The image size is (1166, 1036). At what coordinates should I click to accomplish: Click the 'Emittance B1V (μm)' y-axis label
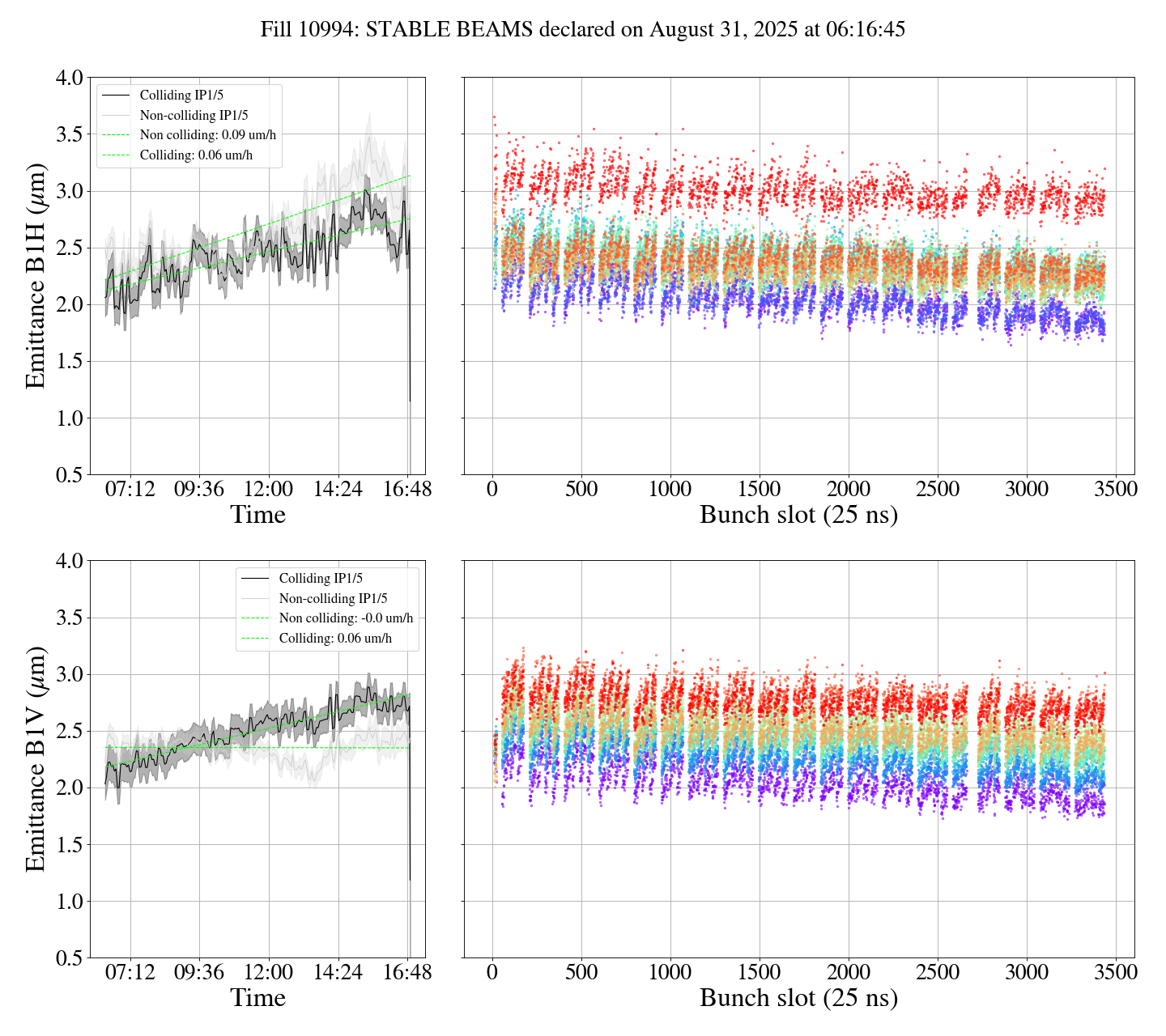tap(36, 759)
